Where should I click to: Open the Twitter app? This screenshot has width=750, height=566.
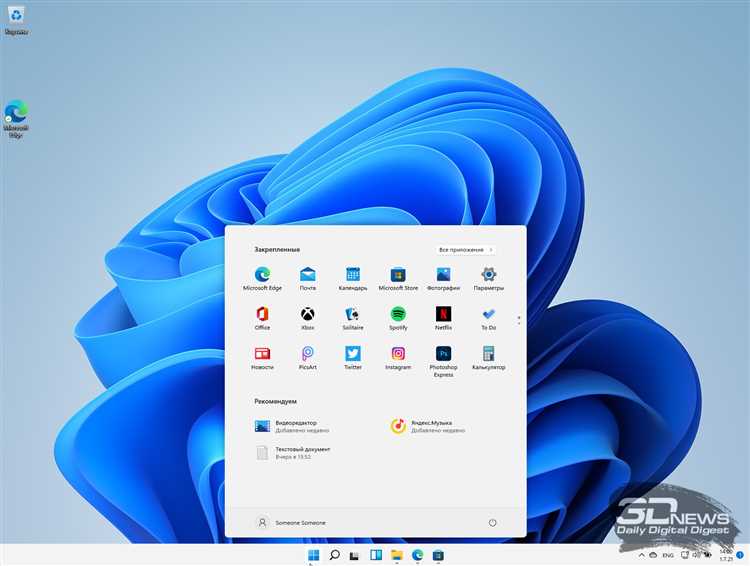pyautogui.click(x=353, y=358)
